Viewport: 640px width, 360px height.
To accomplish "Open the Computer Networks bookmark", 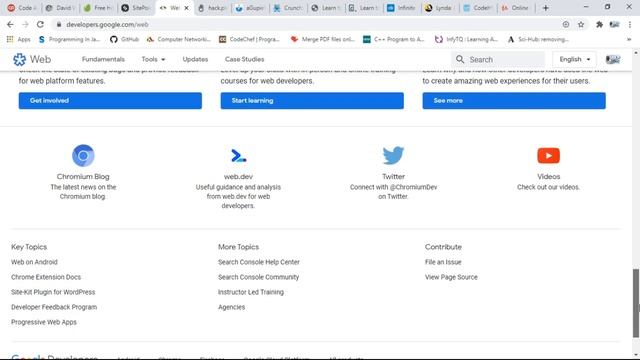I will pyautogui.click(x=178, y=39).
